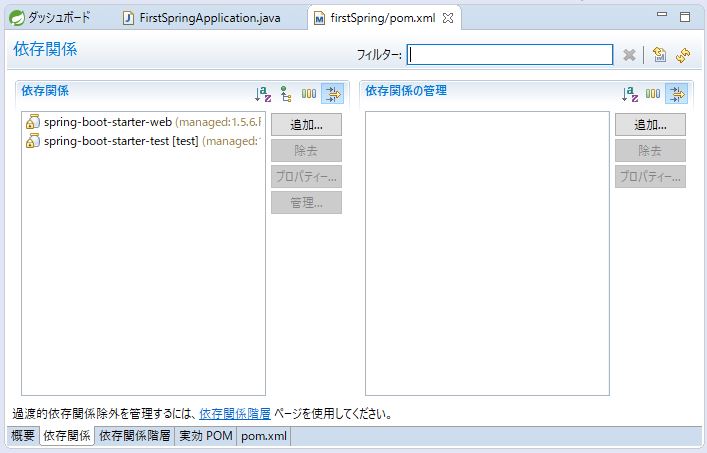The image size is (707, 453).
Task: Switch to the 概要 bottom tab
Action: [x=23, y=436]
